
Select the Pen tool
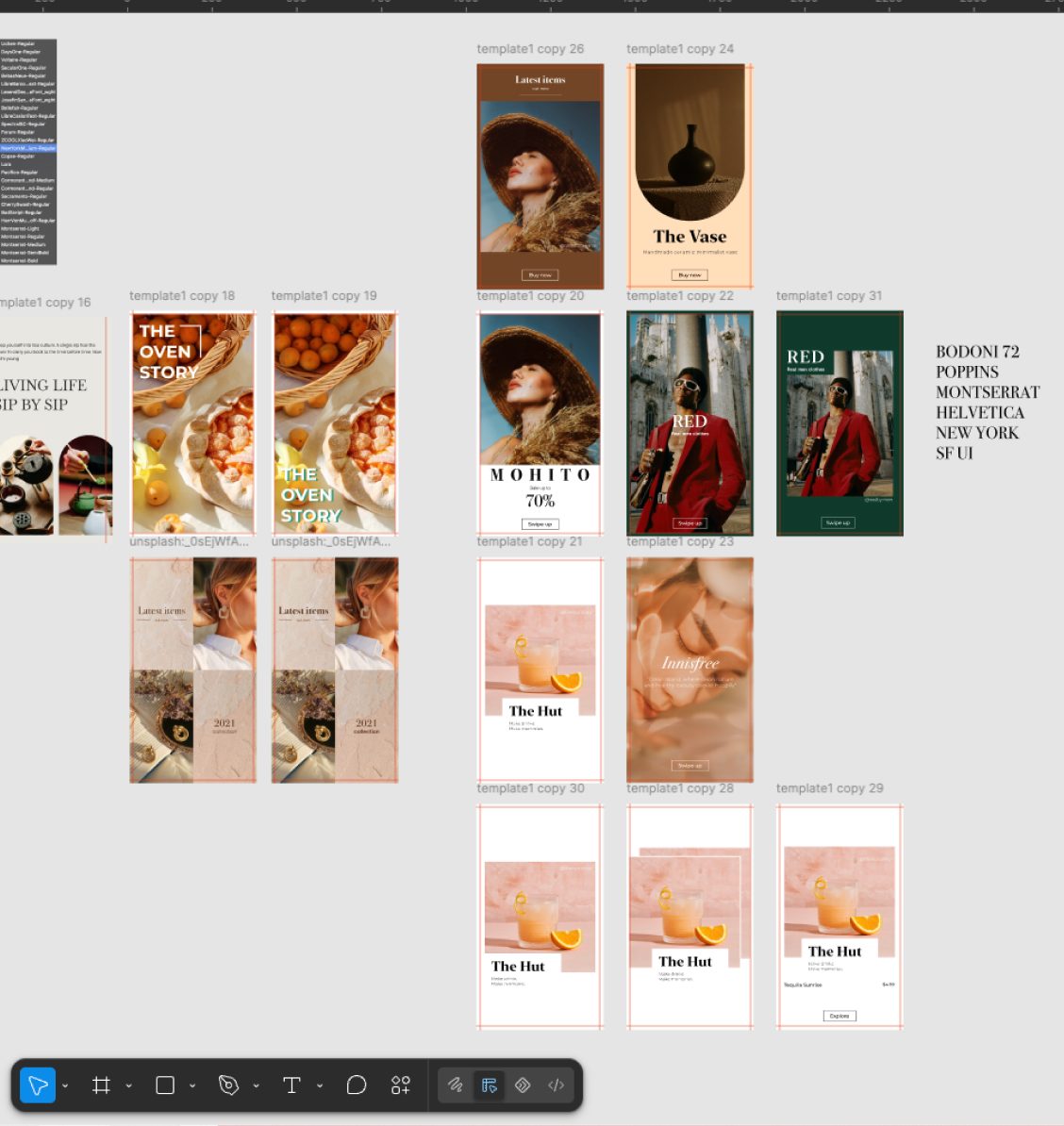[228, 1085]
